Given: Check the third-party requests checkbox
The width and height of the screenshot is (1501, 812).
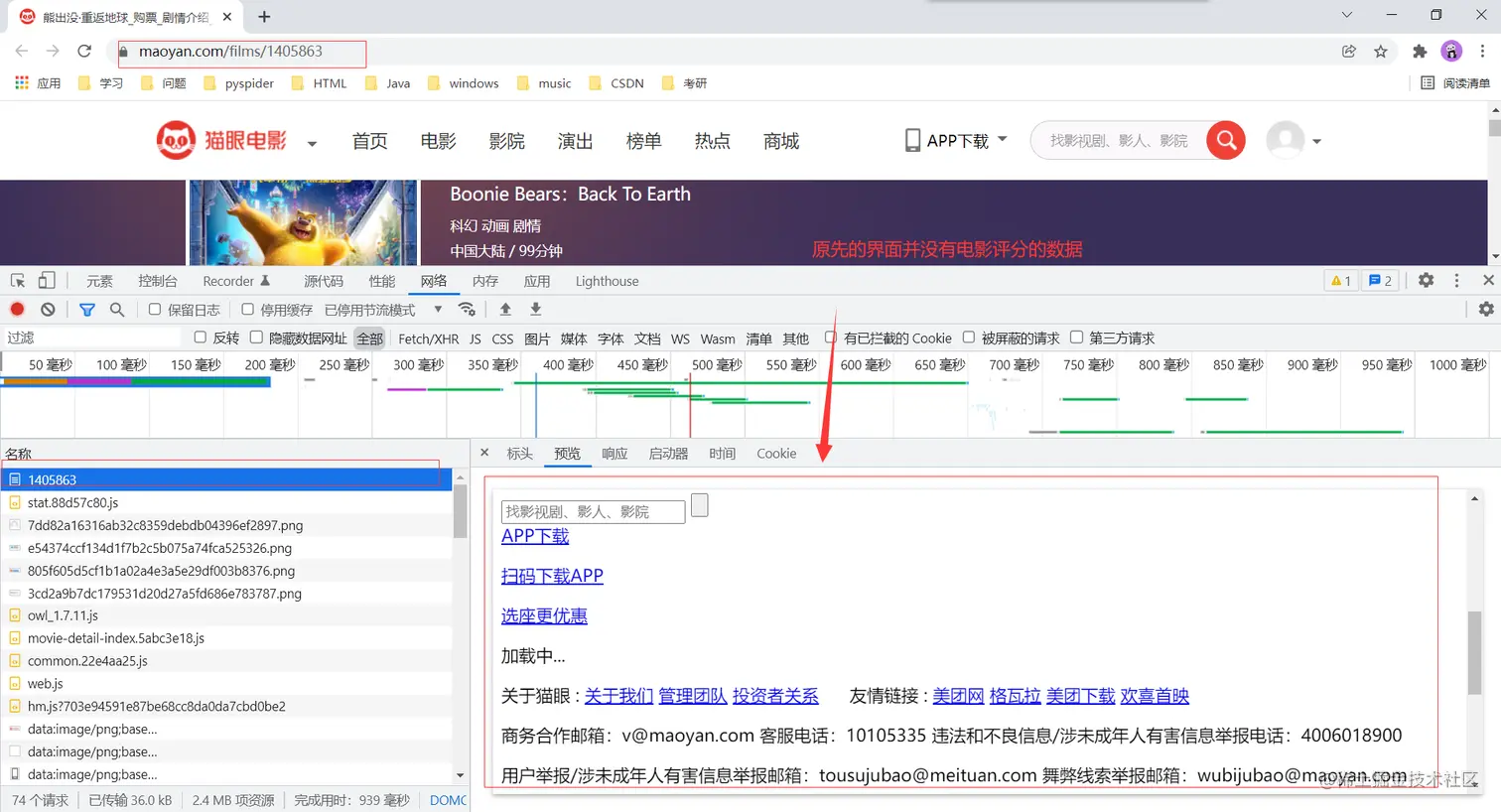Looking at the screenshot, I should tap(1076, 338).
